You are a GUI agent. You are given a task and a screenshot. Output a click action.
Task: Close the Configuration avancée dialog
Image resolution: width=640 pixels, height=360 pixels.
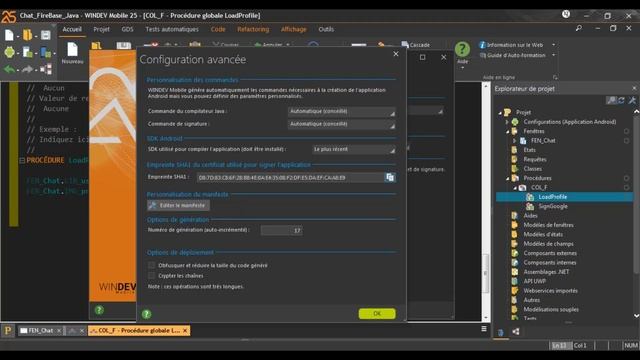coord(396,54)
